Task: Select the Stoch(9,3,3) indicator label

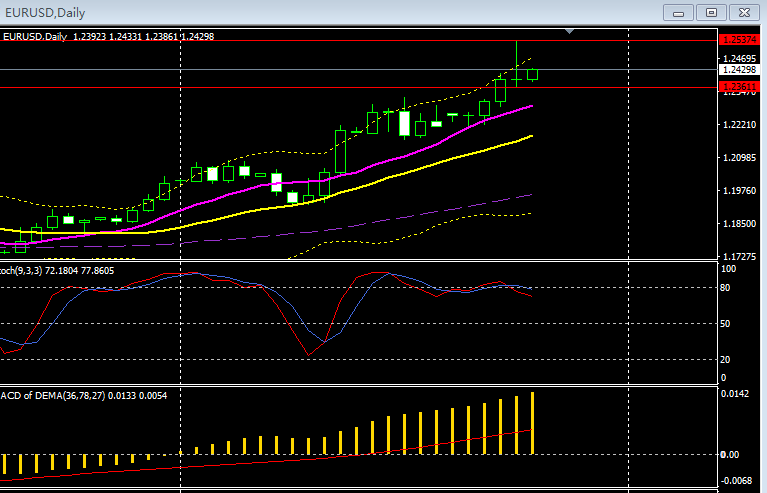Action: [x=55, y=270]
